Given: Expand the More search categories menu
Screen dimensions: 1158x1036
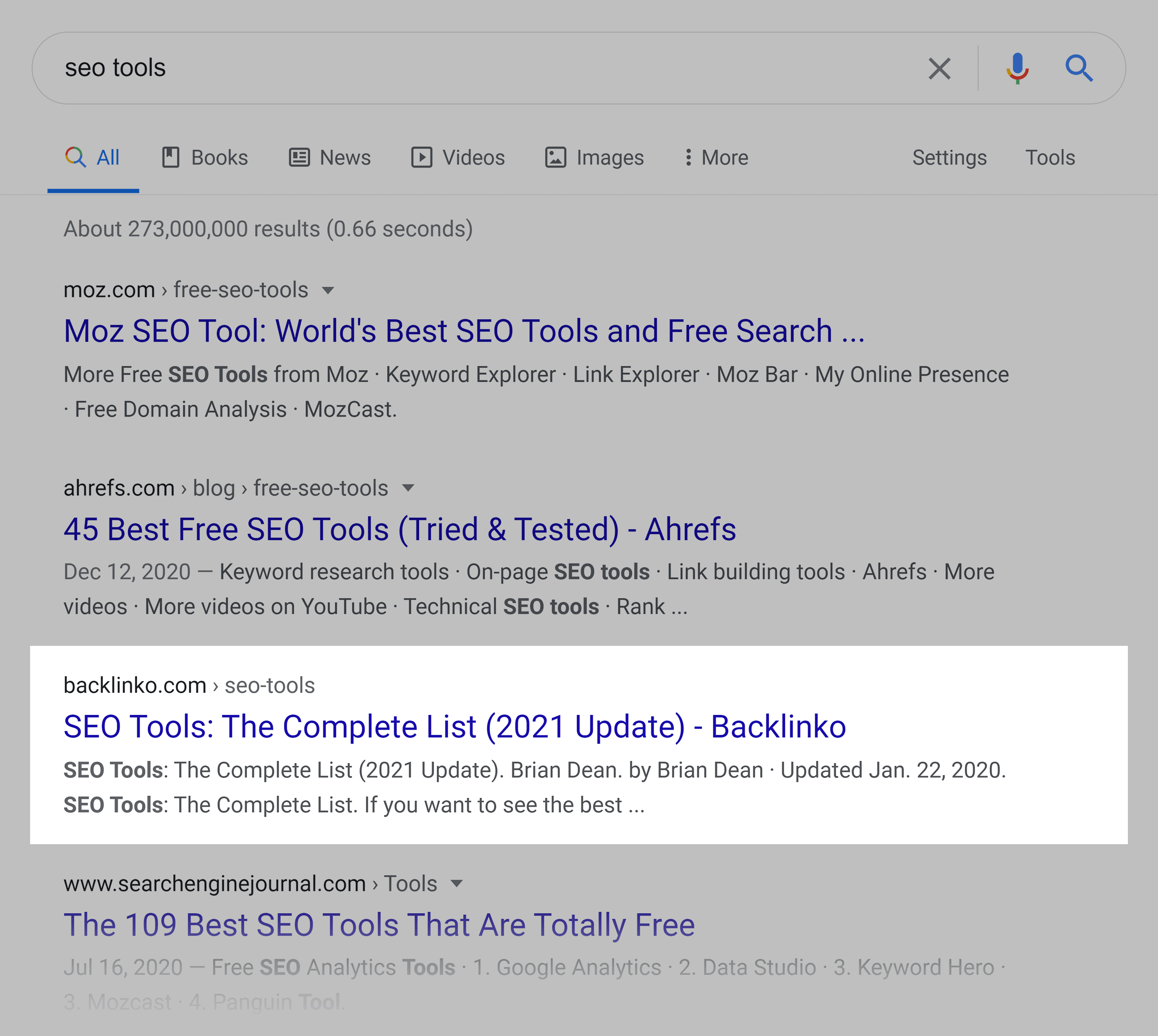Looking at the screenshot, I should point(717,158).
